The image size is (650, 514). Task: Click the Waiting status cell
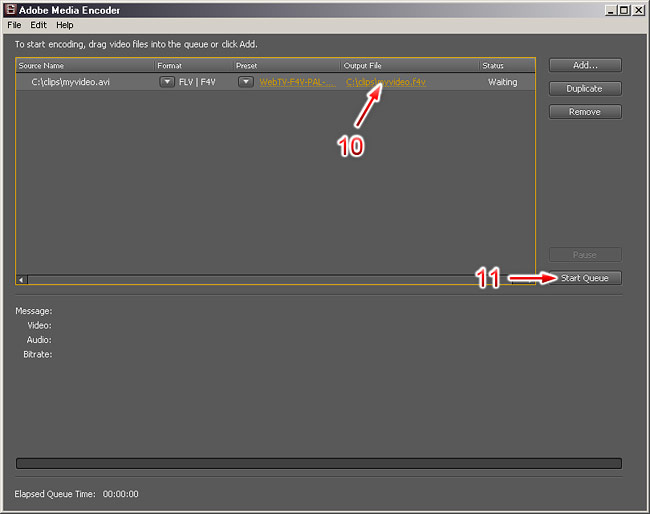tap(502, 82)
